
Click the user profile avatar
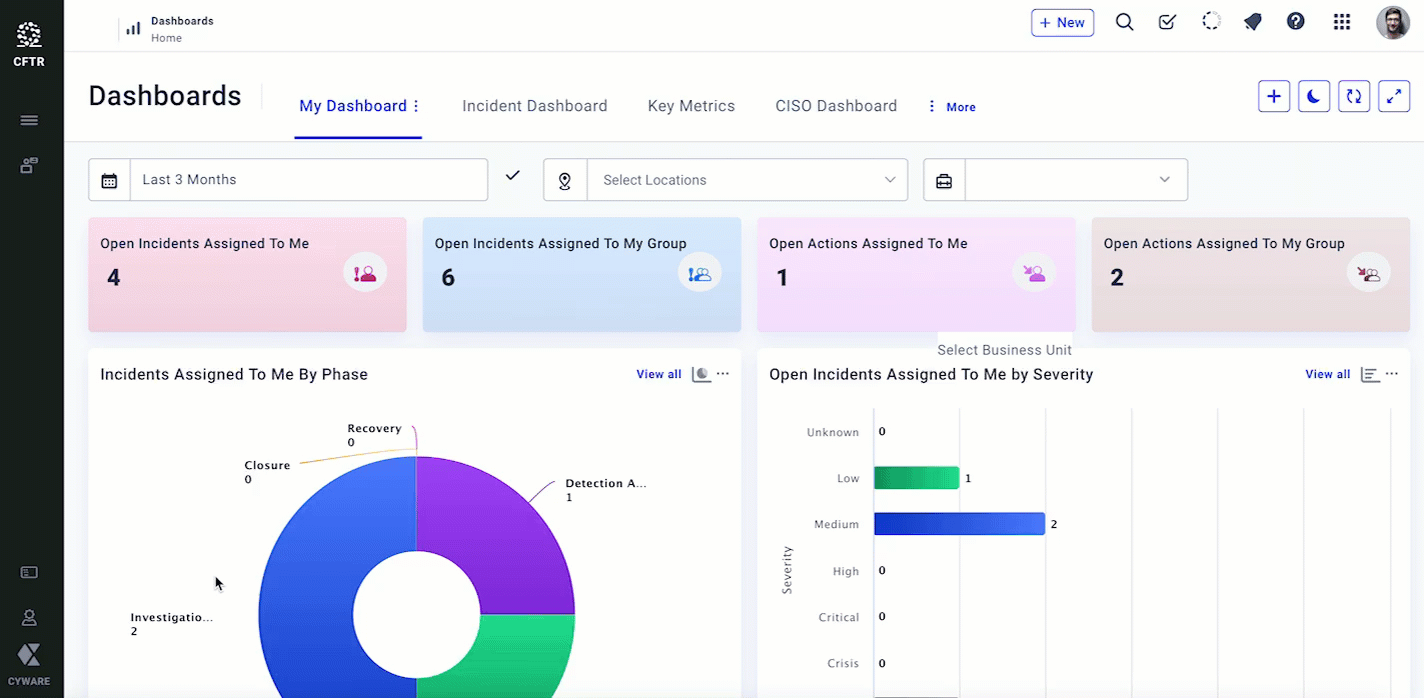tap(1392, 22)
